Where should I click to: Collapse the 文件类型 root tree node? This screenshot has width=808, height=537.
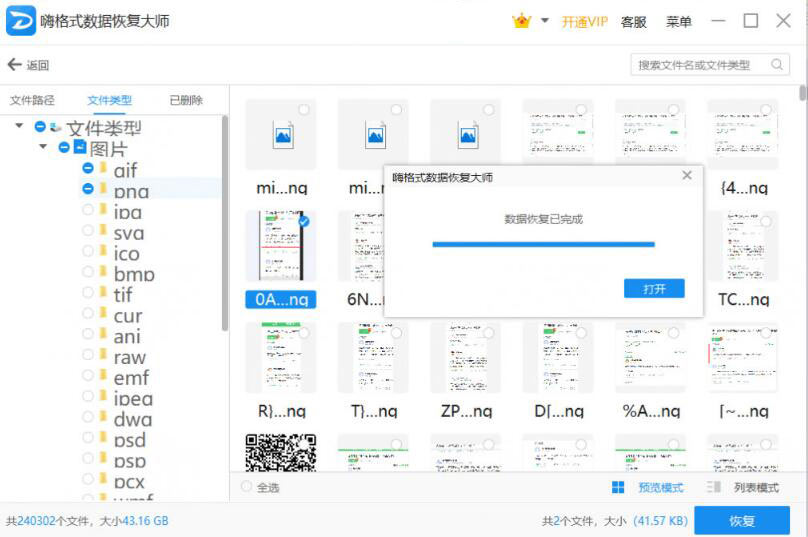coord(20,125)
